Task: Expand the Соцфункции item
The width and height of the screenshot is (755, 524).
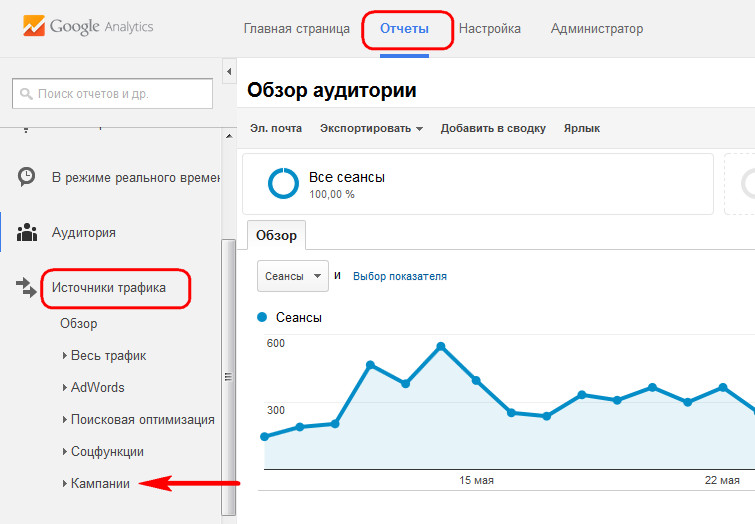Action: click(103, 451)
